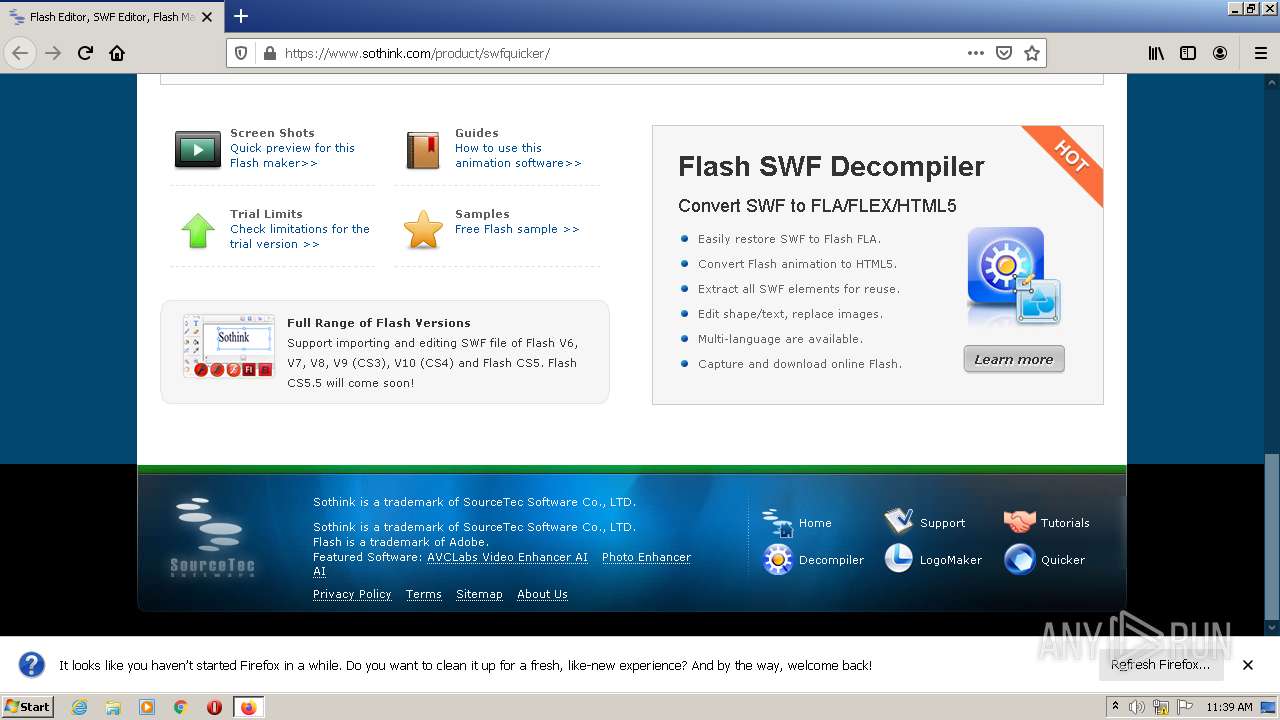Click the Guides book icon
This screenshot has width=1280, height=720.
pos(423,151)
